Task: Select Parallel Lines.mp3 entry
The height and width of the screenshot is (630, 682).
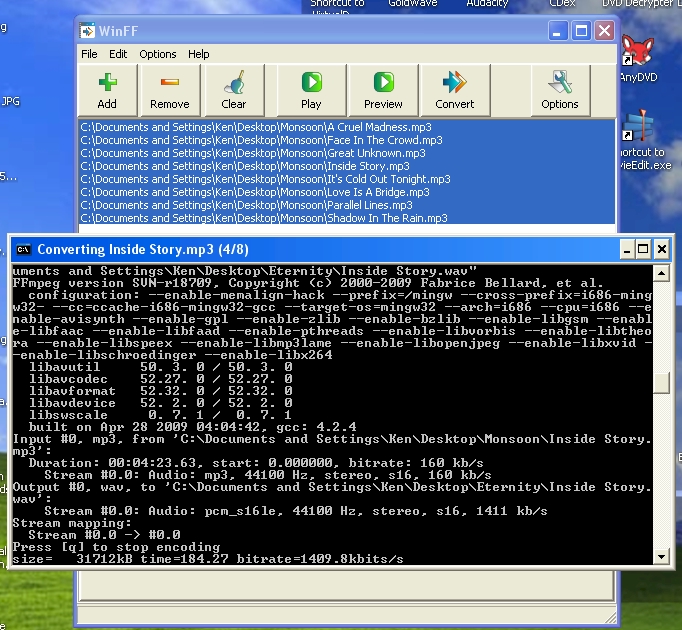Action: 347,205
